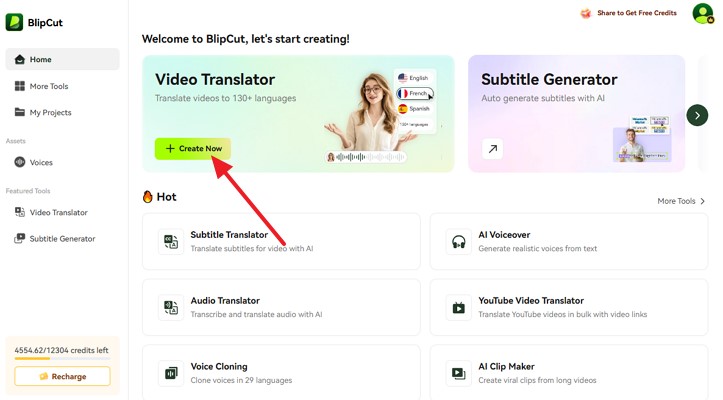Click the credits left progress bar
This screenshot has height=400, width=723.
tap(62, 358)
